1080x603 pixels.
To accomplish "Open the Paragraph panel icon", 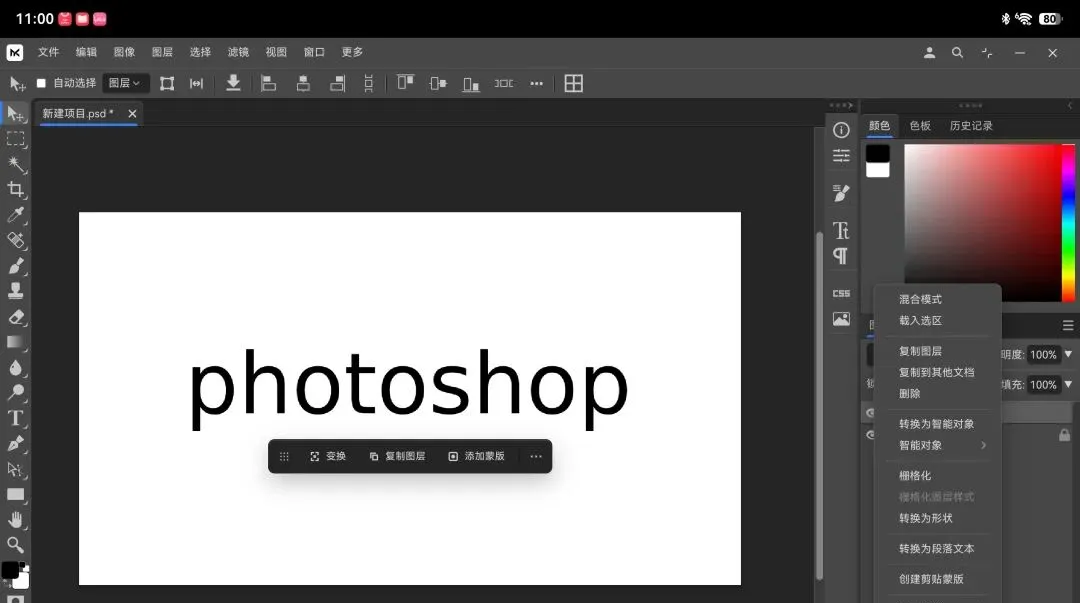I will click(x=841, y=256).
